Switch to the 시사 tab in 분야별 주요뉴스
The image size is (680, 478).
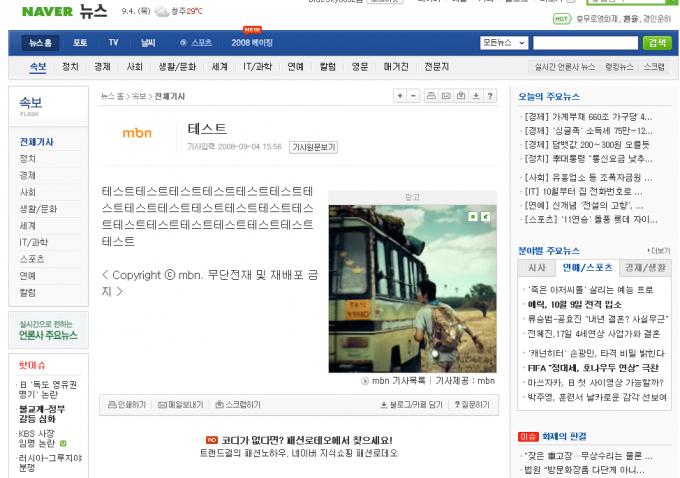[536, 268]
